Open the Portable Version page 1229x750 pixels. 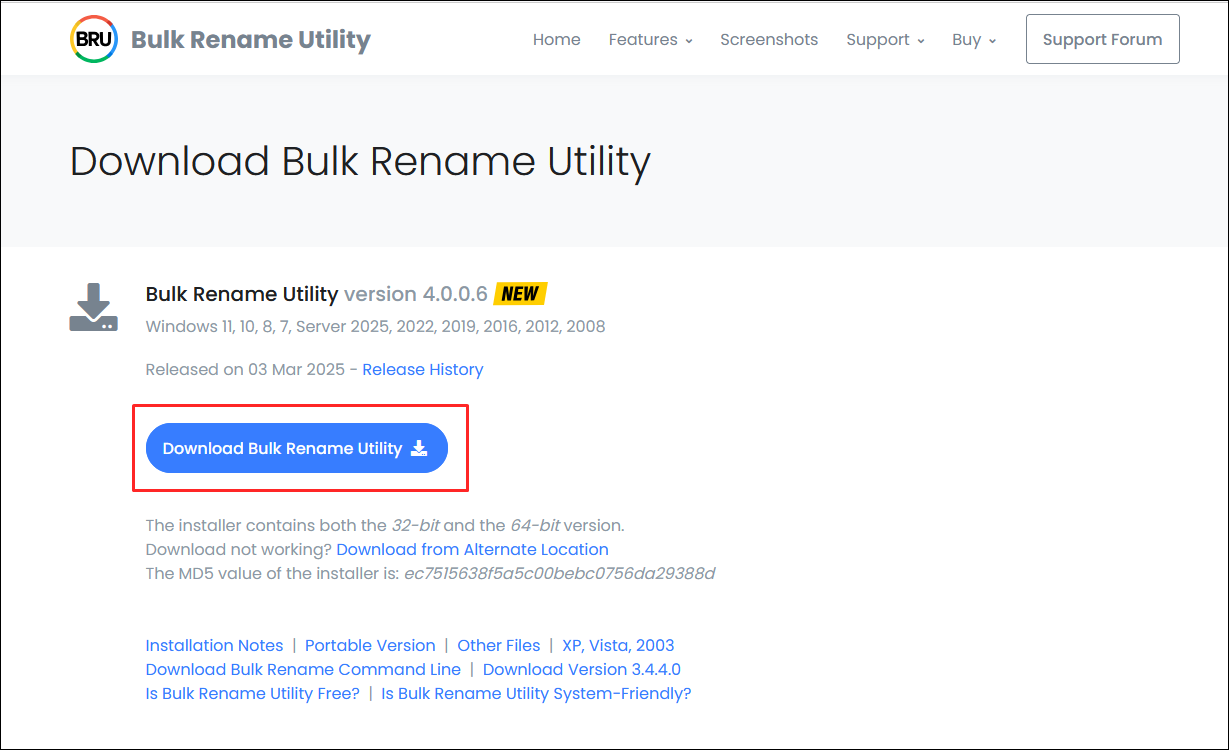(x=370, y=645)
